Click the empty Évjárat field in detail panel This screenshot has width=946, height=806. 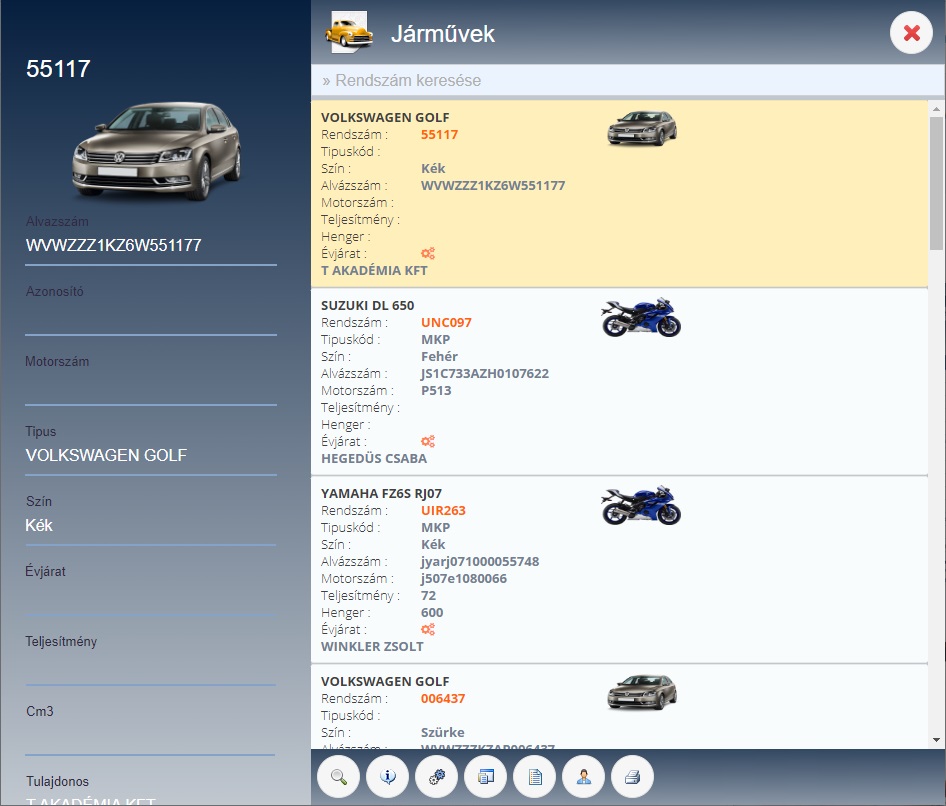pyautogui.click(x=151, y=597)
